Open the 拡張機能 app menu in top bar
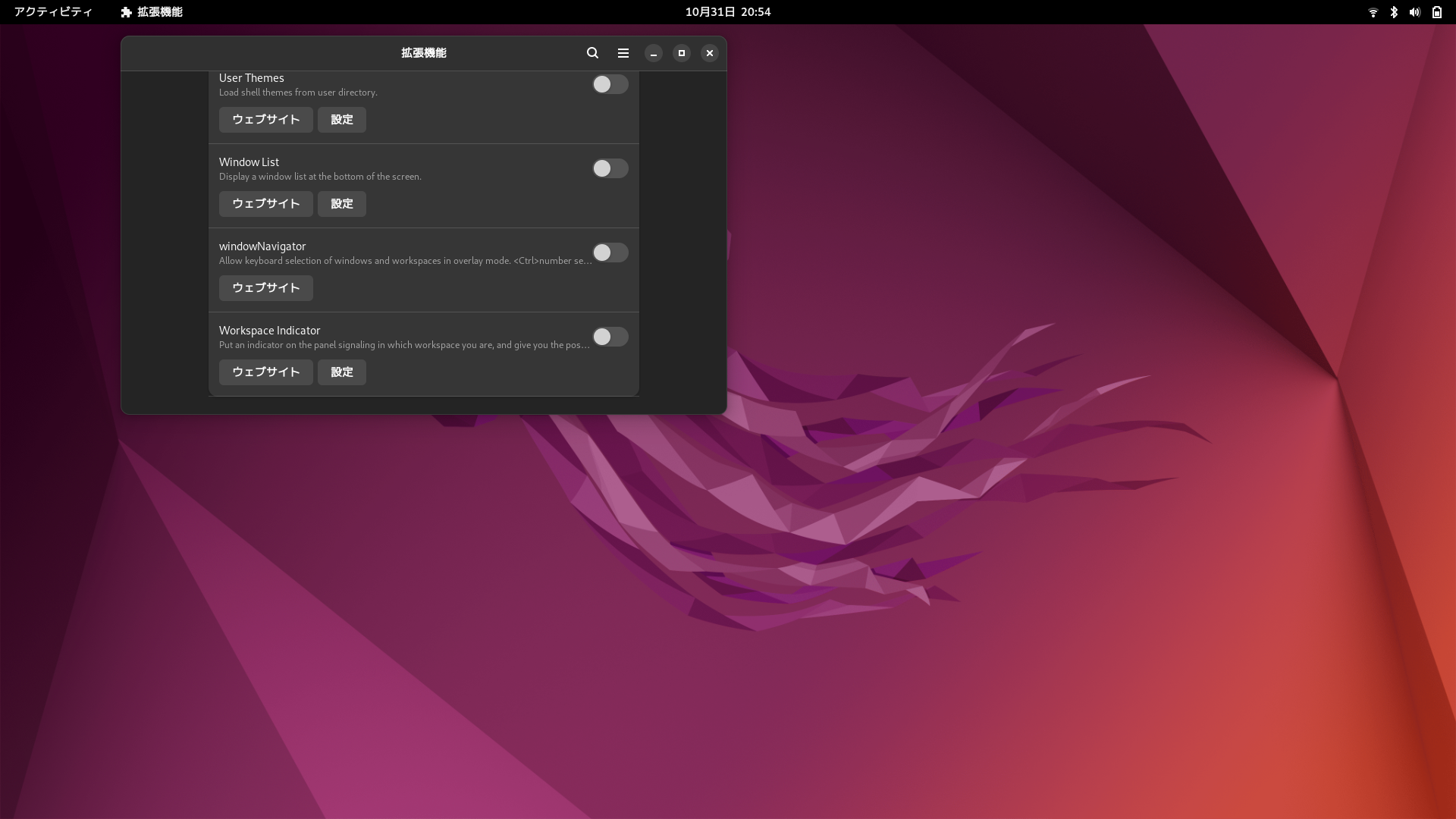Viewport: 1456px width, 819px height. (152, 12)
